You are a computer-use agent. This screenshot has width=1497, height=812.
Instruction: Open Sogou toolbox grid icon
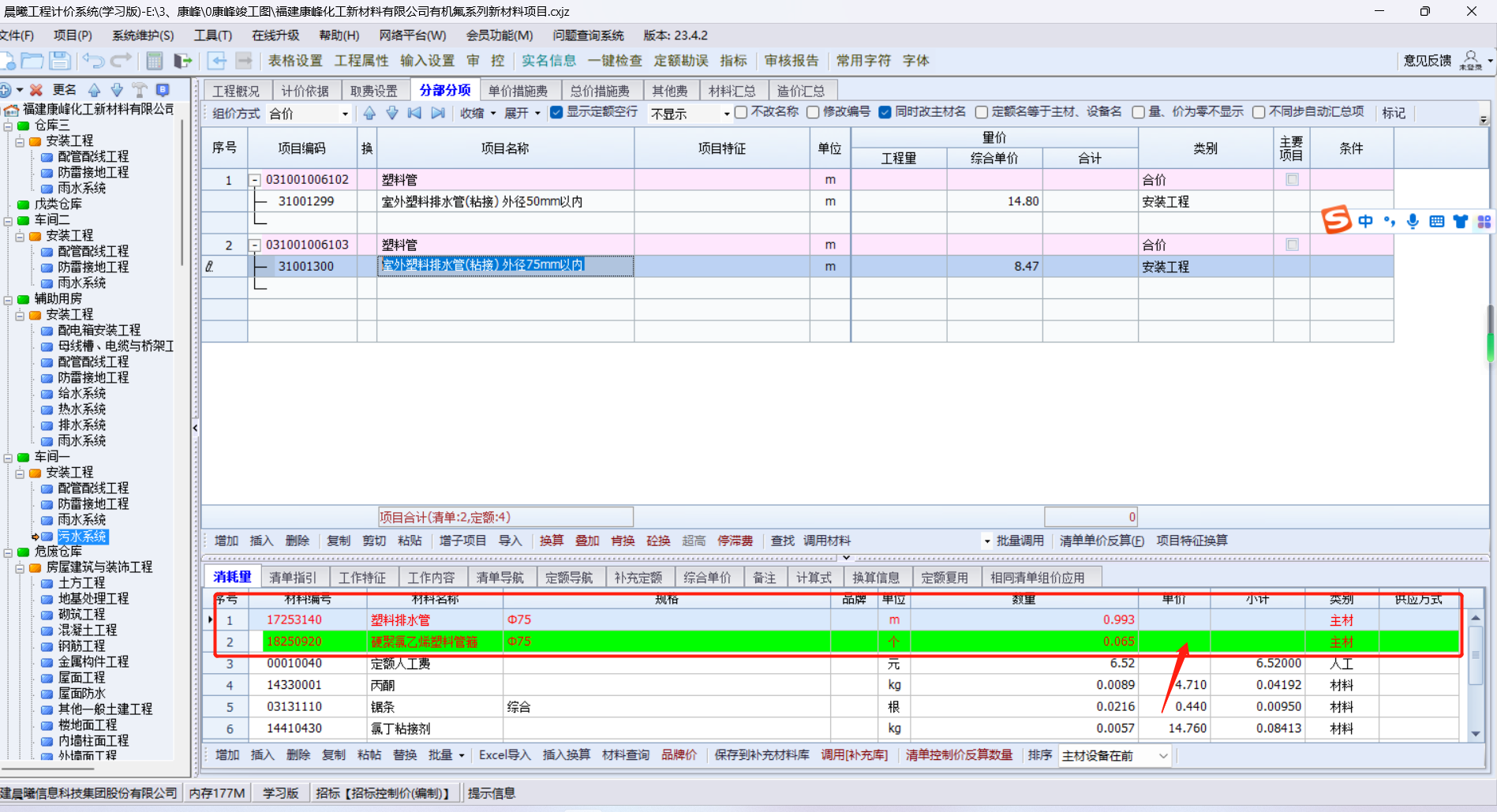pyautogui.click(x=1484, y=222)
